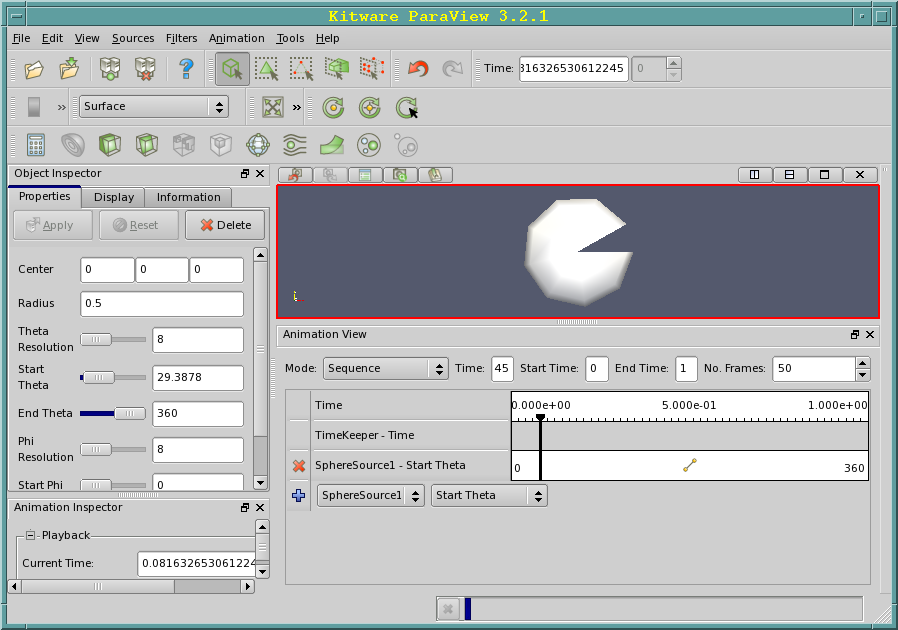Open the Surface representation dropdown
The image size is (898, 630).
153,106
